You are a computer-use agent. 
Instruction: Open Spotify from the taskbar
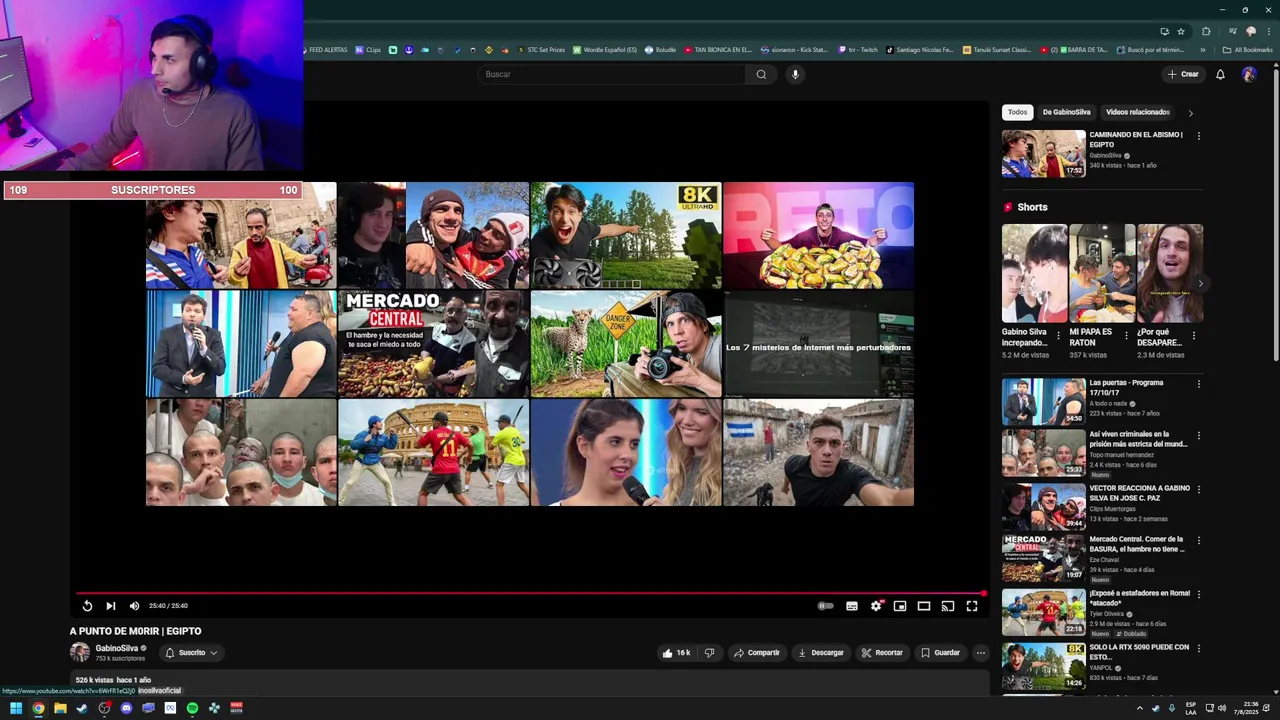[192, 708]
